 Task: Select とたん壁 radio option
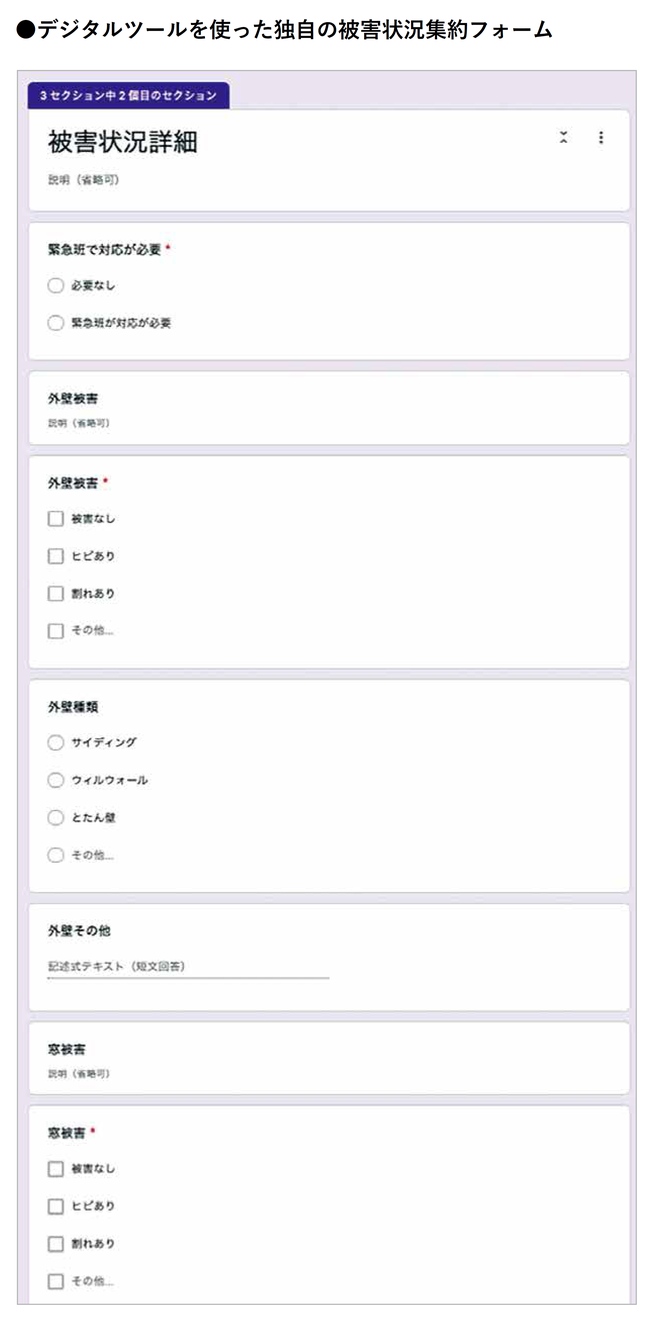point(56,818)
